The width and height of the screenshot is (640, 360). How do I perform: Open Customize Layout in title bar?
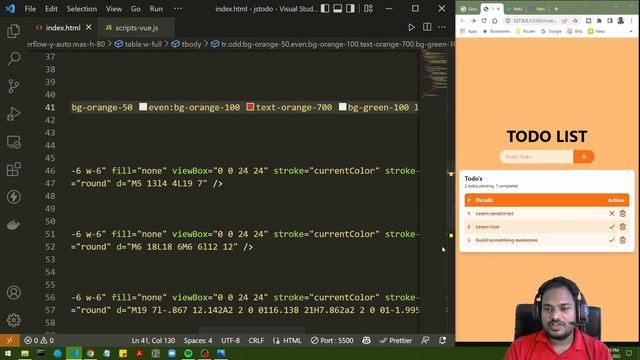(x=368, y=9)
